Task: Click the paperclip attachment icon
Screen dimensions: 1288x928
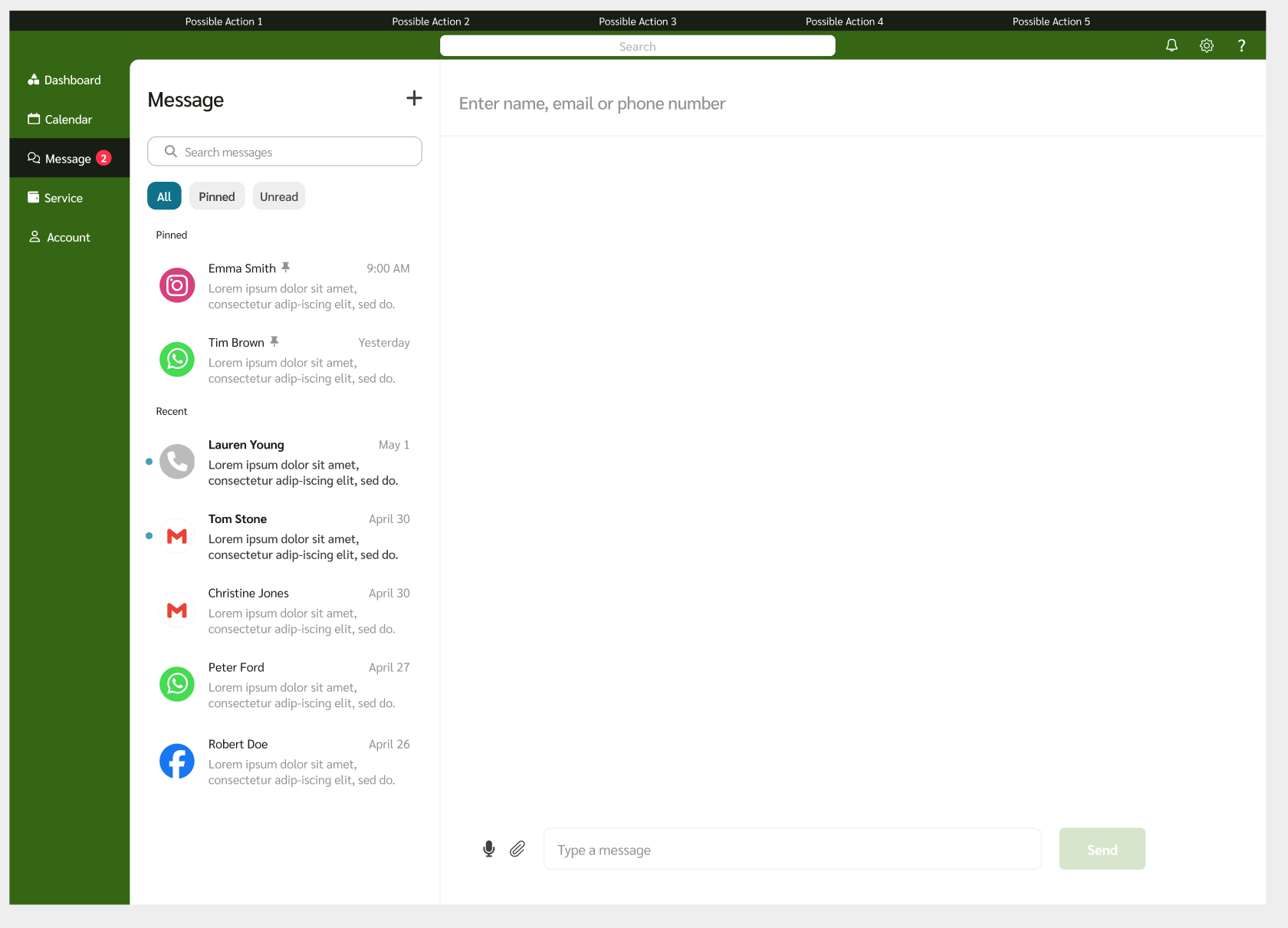Action: [x=517, y=849]
